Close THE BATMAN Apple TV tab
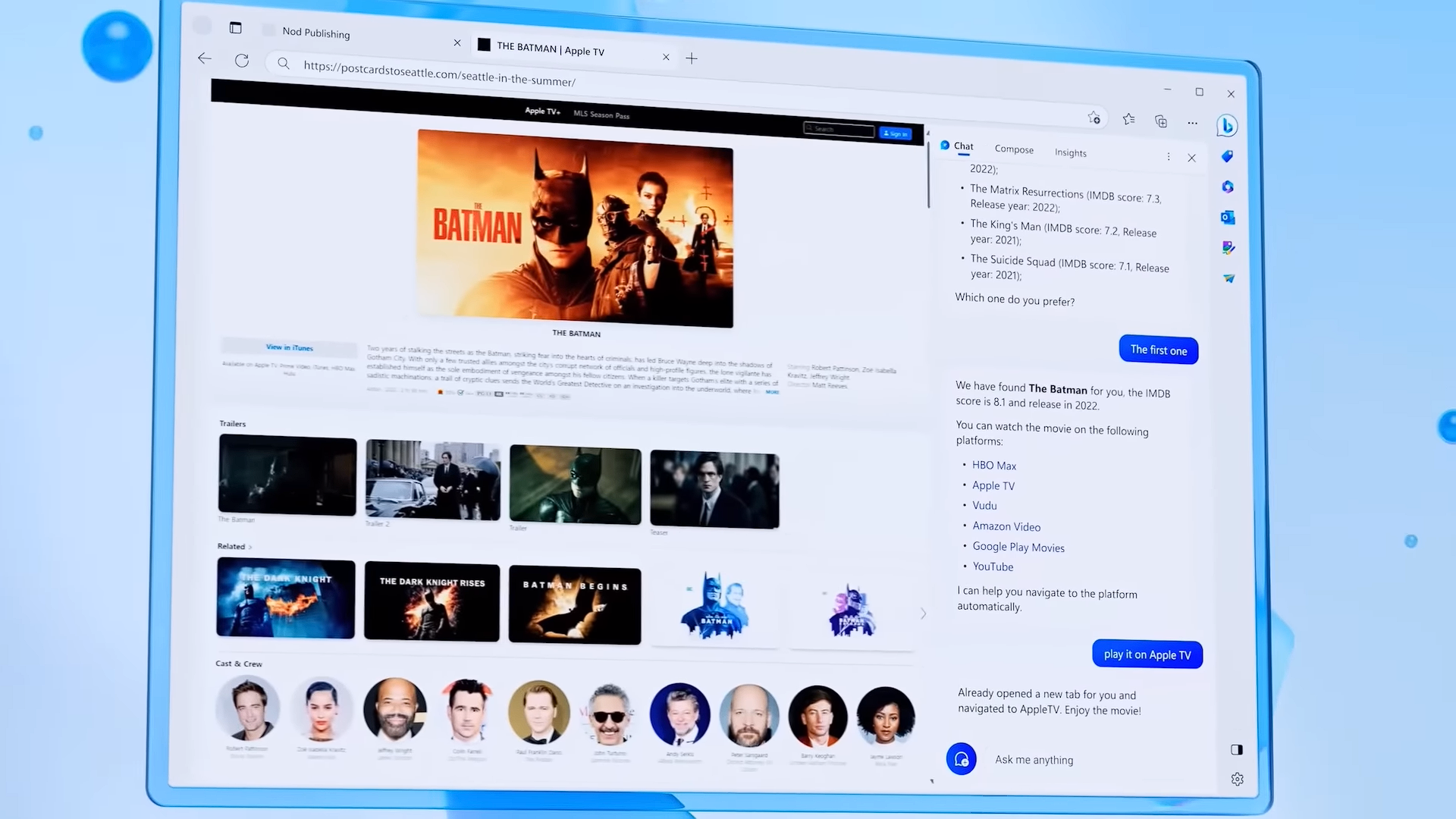 [x=666, y=57]
